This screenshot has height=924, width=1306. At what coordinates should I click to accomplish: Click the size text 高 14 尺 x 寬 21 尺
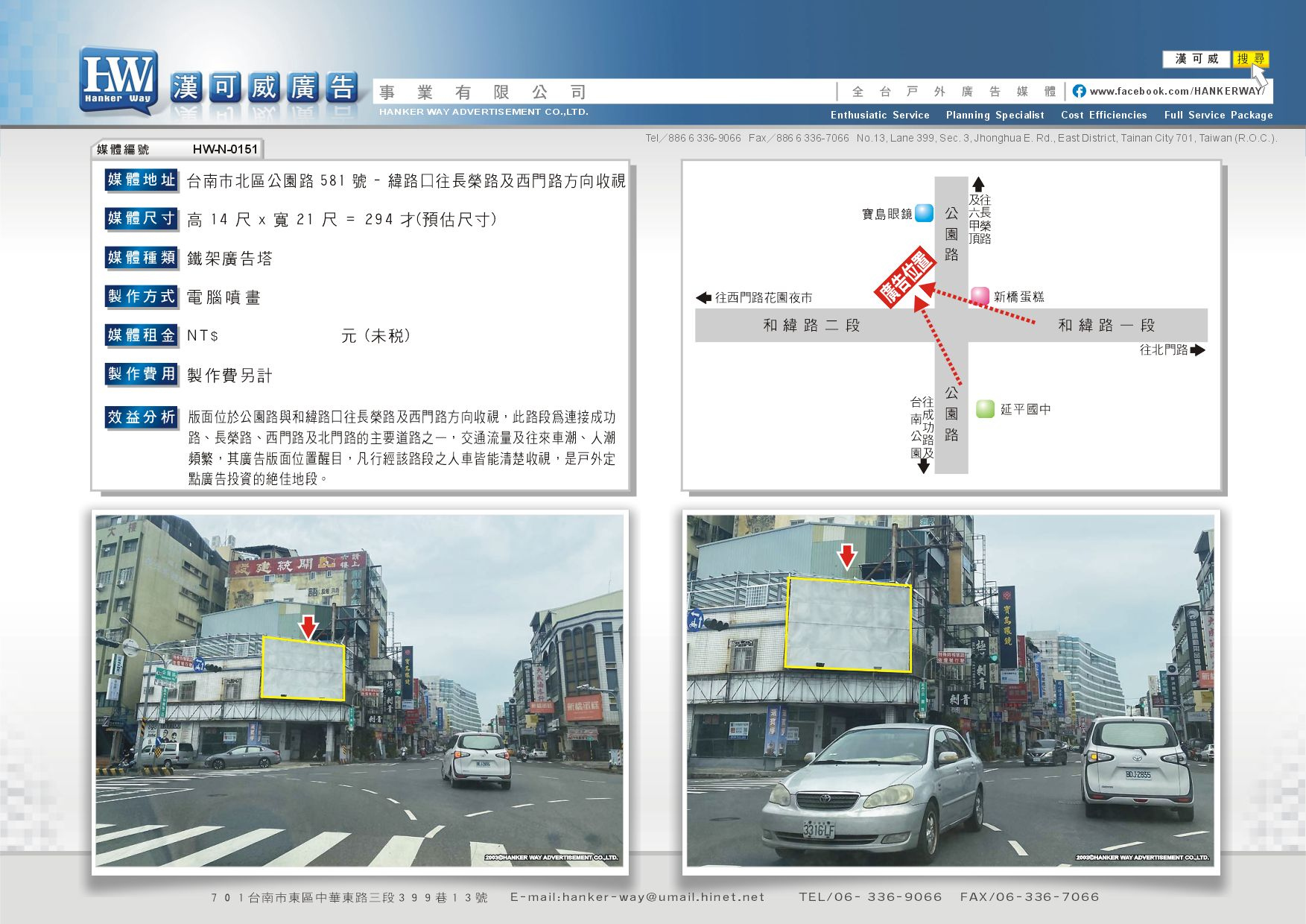coord(262,220)
